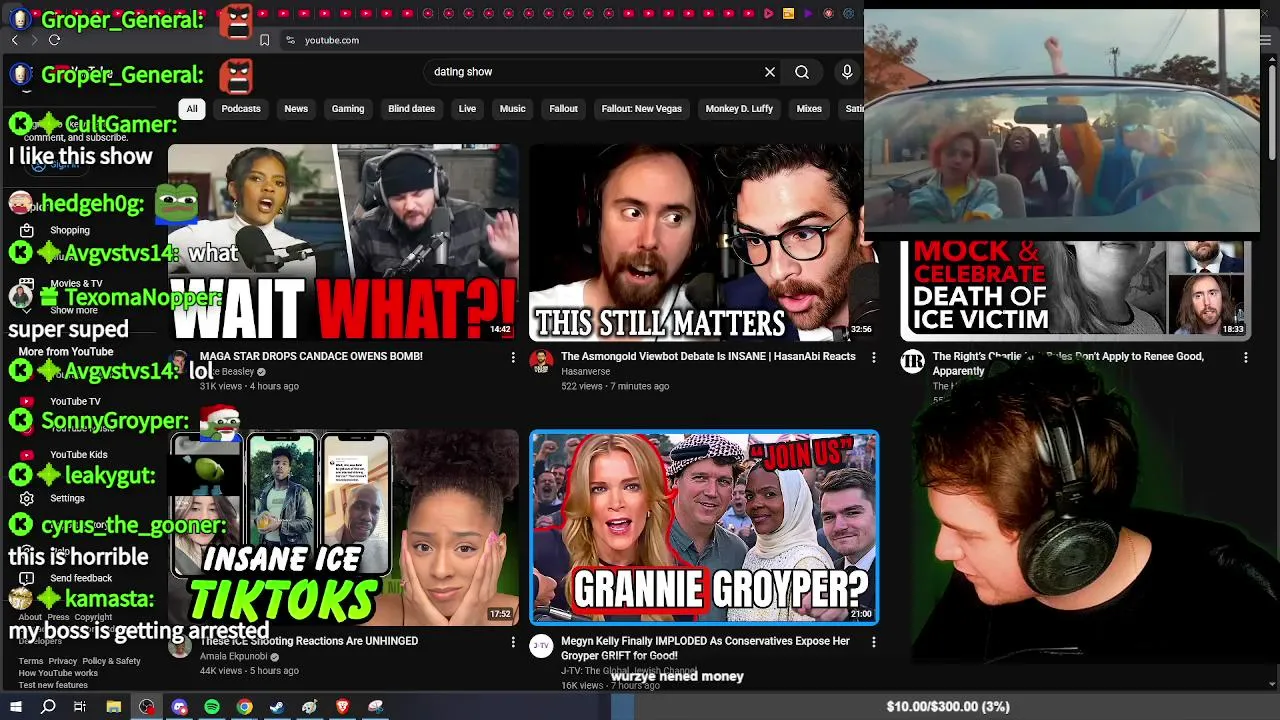Image resolution: width=1280 pixels, height=720 pixels.
Task: Open Steam from the taskbar
Action: coord(277,707)
